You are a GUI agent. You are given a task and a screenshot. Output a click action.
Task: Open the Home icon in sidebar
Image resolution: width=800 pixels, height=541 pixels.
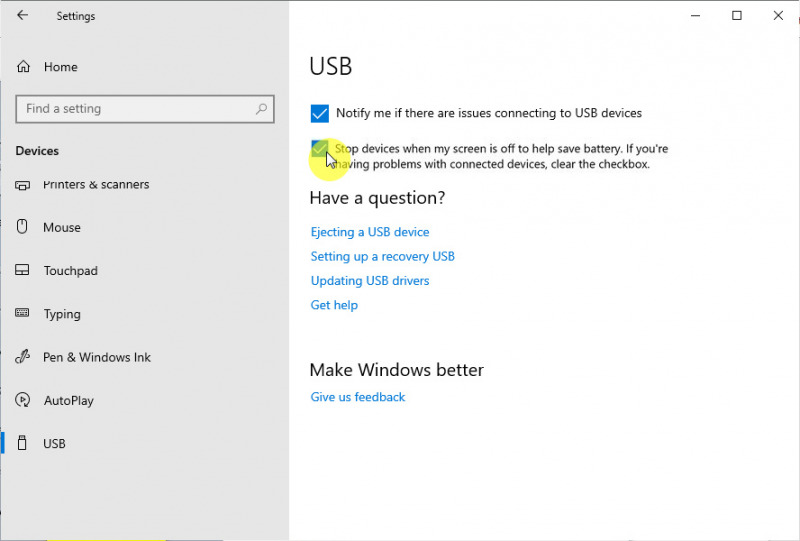point(23,67)
